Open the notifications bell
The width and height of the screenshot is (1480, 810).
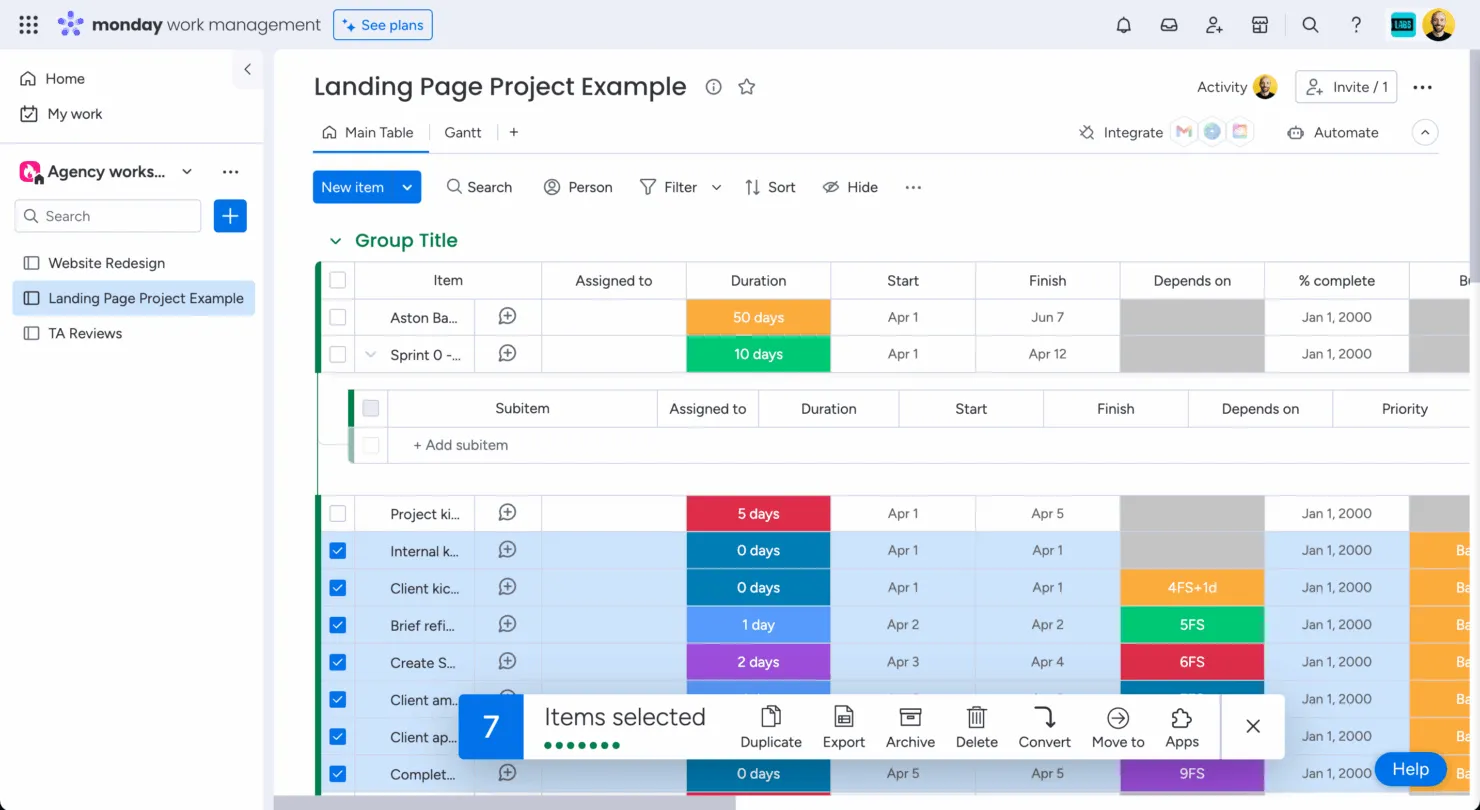coord(1123,24)
